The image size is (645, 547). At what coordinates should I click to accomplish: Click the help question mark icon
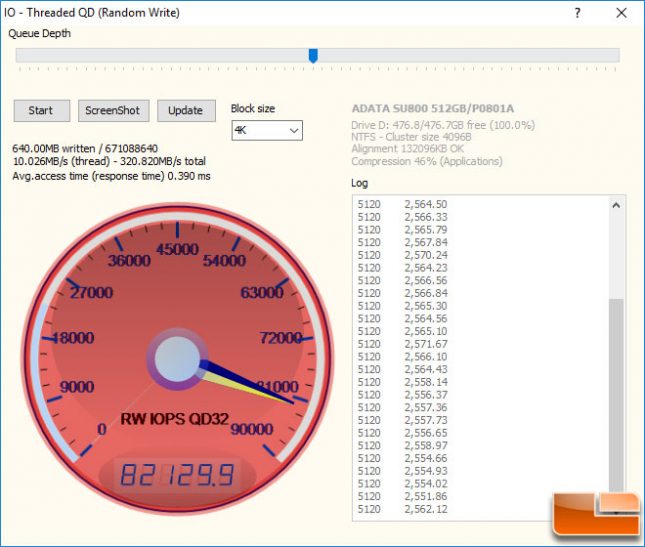578,13
